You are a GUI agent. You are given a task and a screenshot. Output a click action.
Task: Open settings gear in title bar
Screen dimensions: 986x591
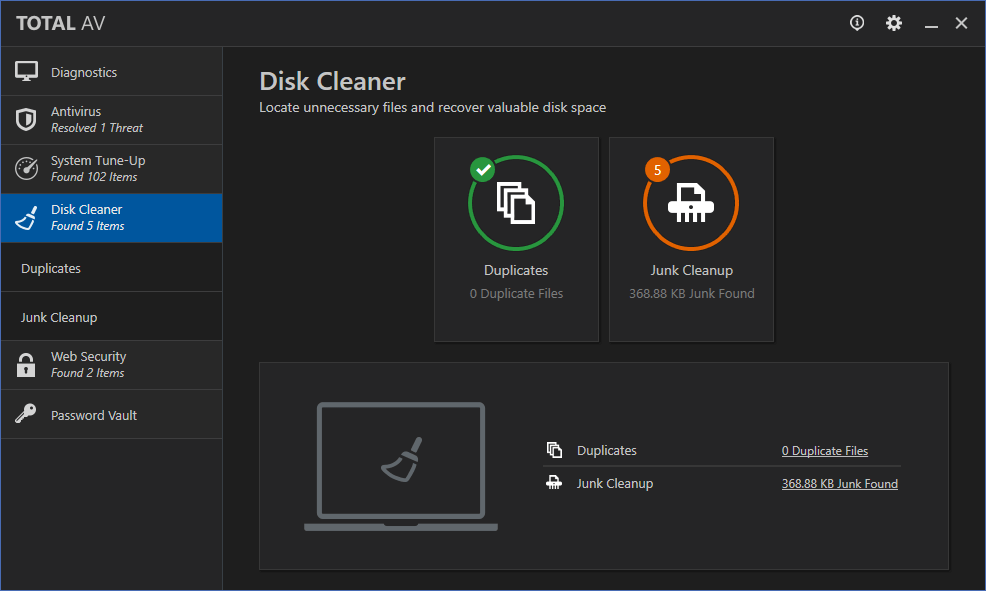pyautogui.click(x=894, y=23)
